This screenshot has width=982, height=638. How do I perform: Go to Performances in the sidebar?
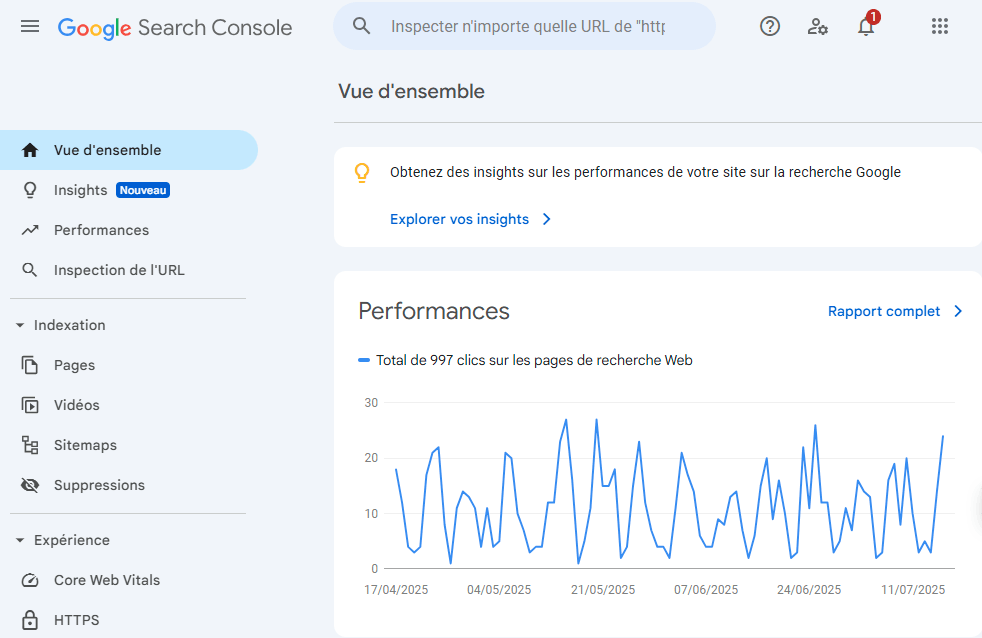tap(101, 230)
